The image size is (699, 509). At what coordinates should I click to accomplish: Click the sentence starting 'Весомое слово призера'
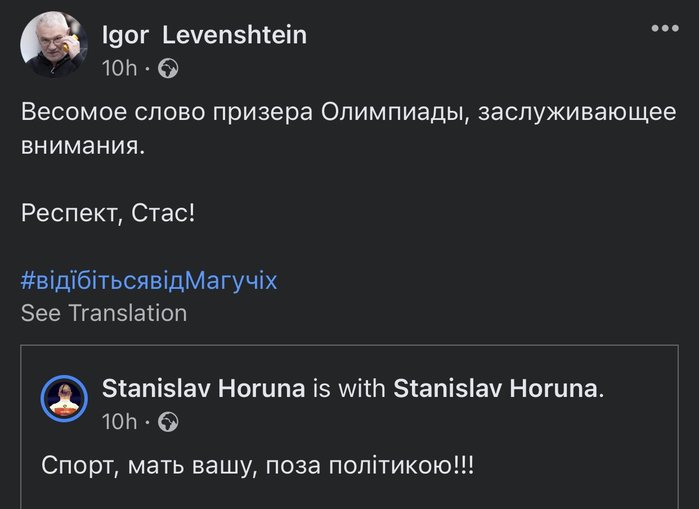[349, 129]
